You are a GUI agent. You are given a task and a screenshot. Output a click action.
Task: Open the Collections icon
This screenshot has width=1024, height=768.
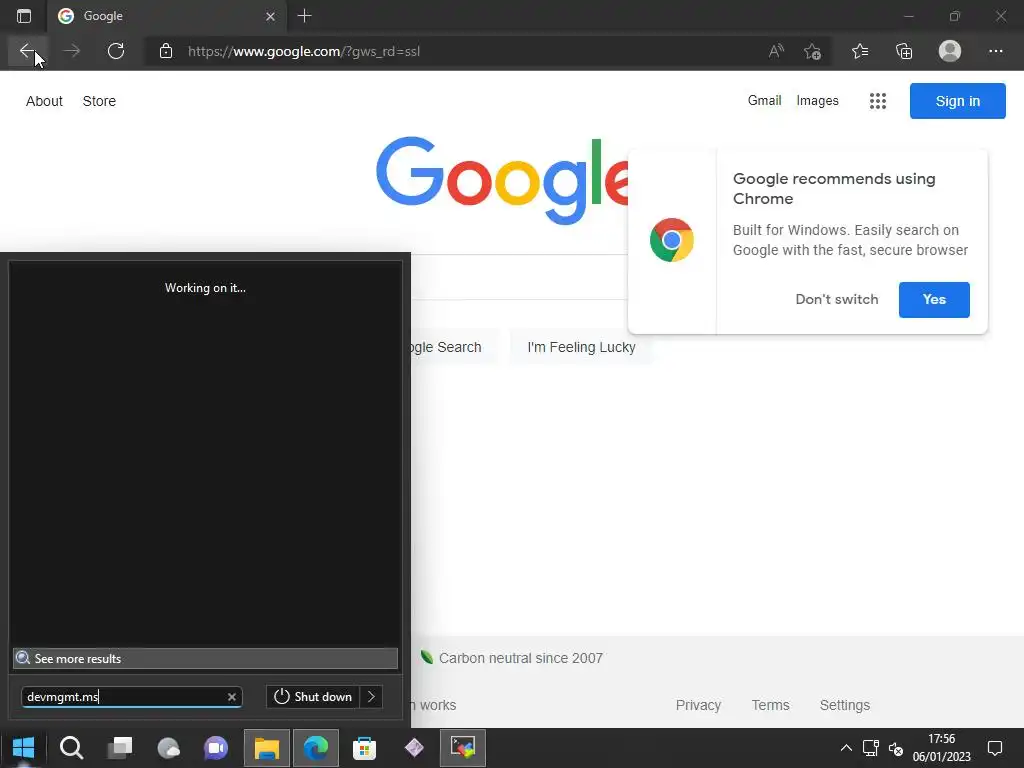click(x=904, y=51)
